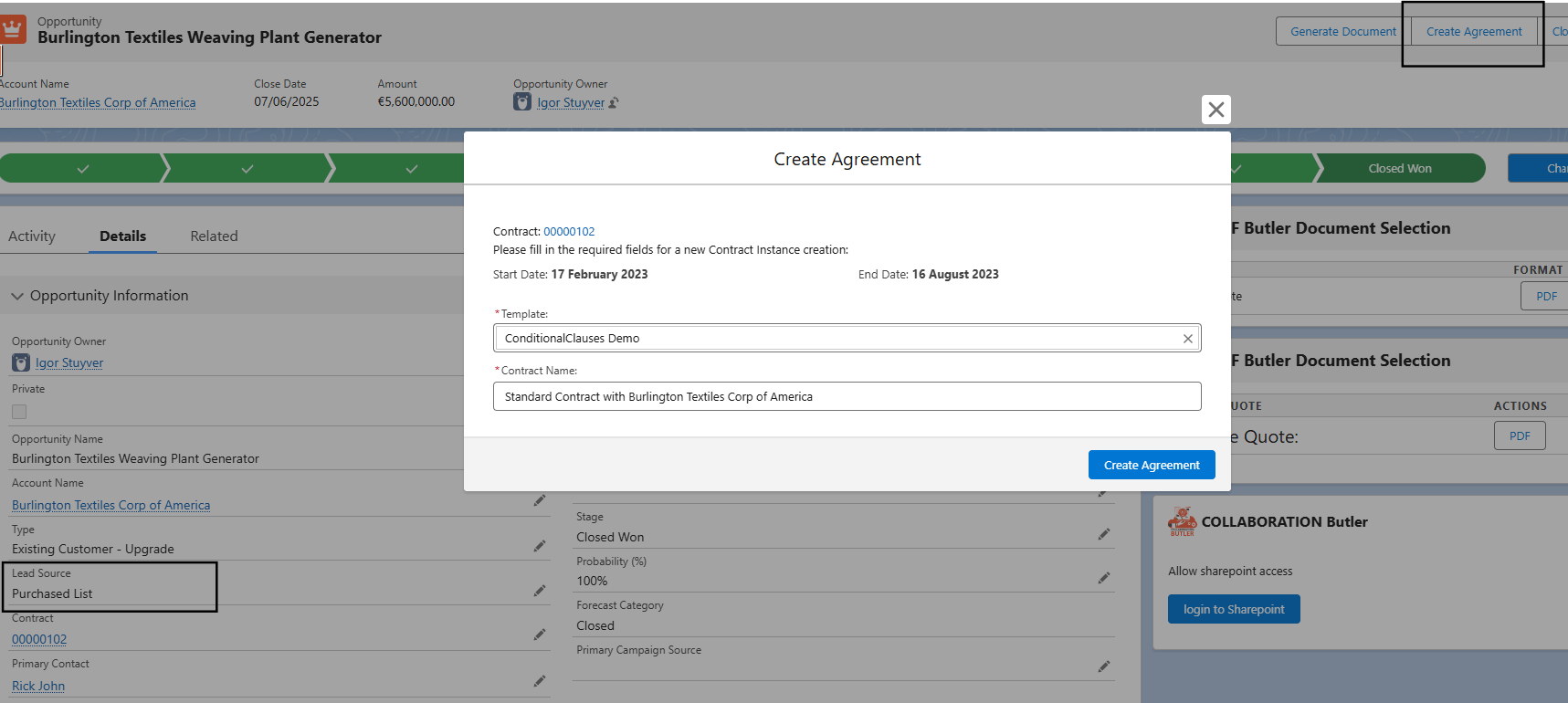Open Contract 00000102 link in Details
The image size is (1568, 703).
(x=39, y=640)
